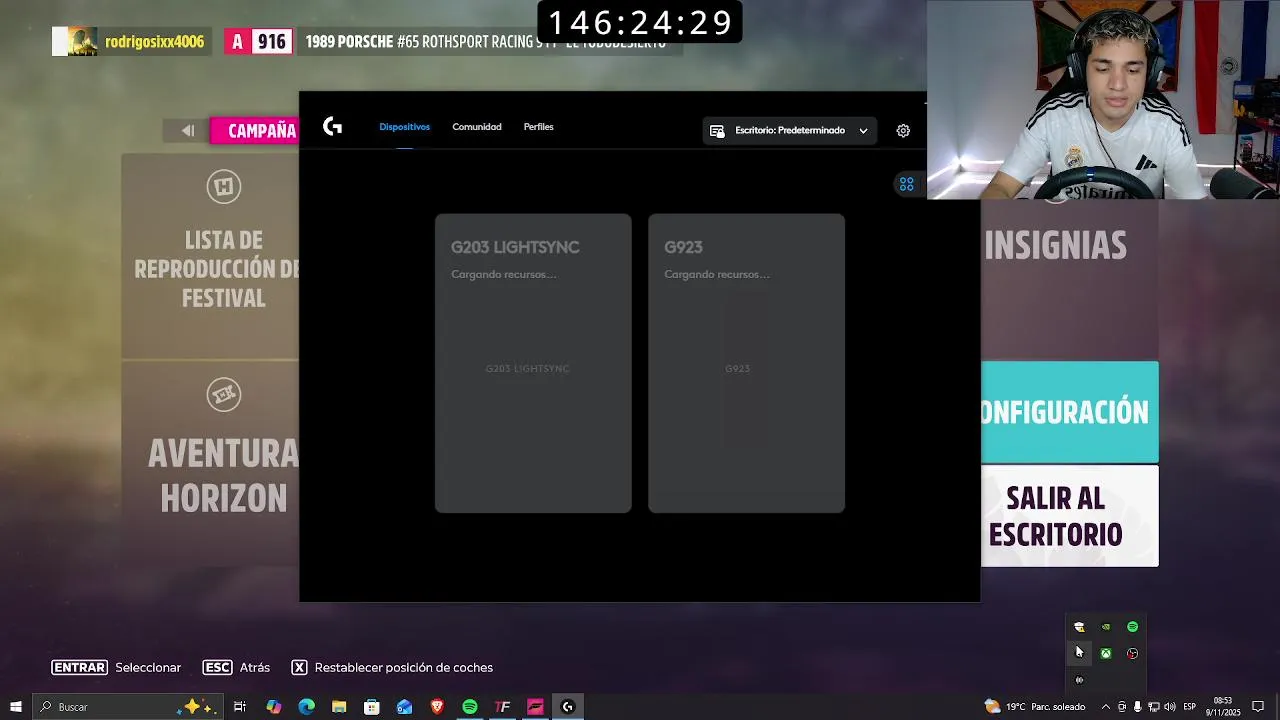Open Brave browser from the taskbar
This screenshot has width=1280, height=720.
click(x=437, y=707)
